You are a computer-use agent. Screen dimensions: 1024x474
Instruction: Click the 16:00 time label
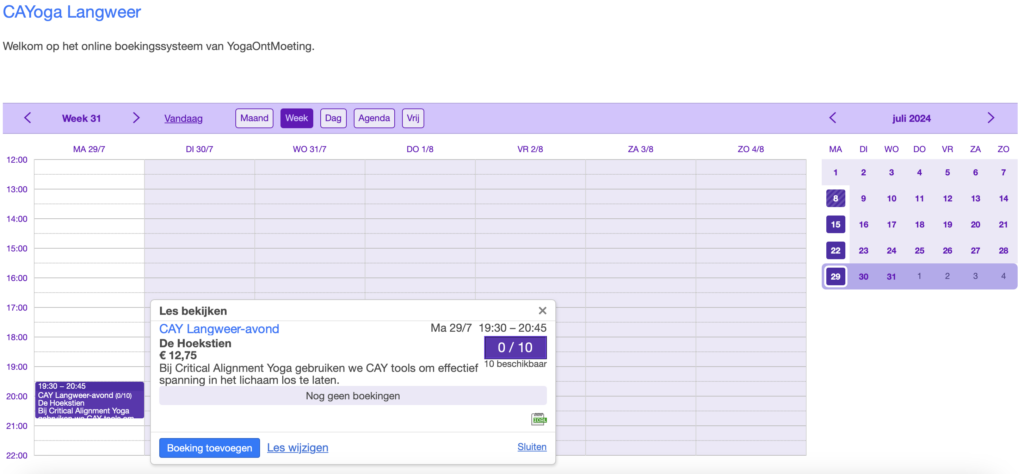click(17, 278)
